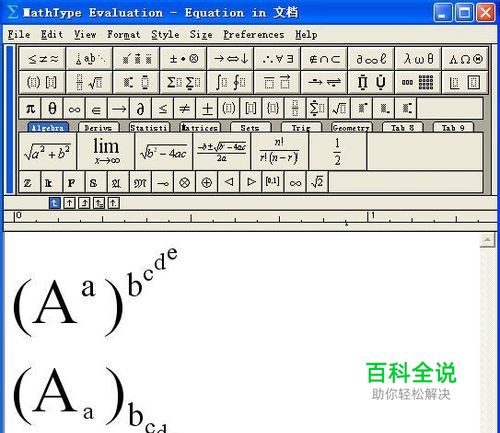Open the File menu

pyautogui.click(x=19, y=34)
